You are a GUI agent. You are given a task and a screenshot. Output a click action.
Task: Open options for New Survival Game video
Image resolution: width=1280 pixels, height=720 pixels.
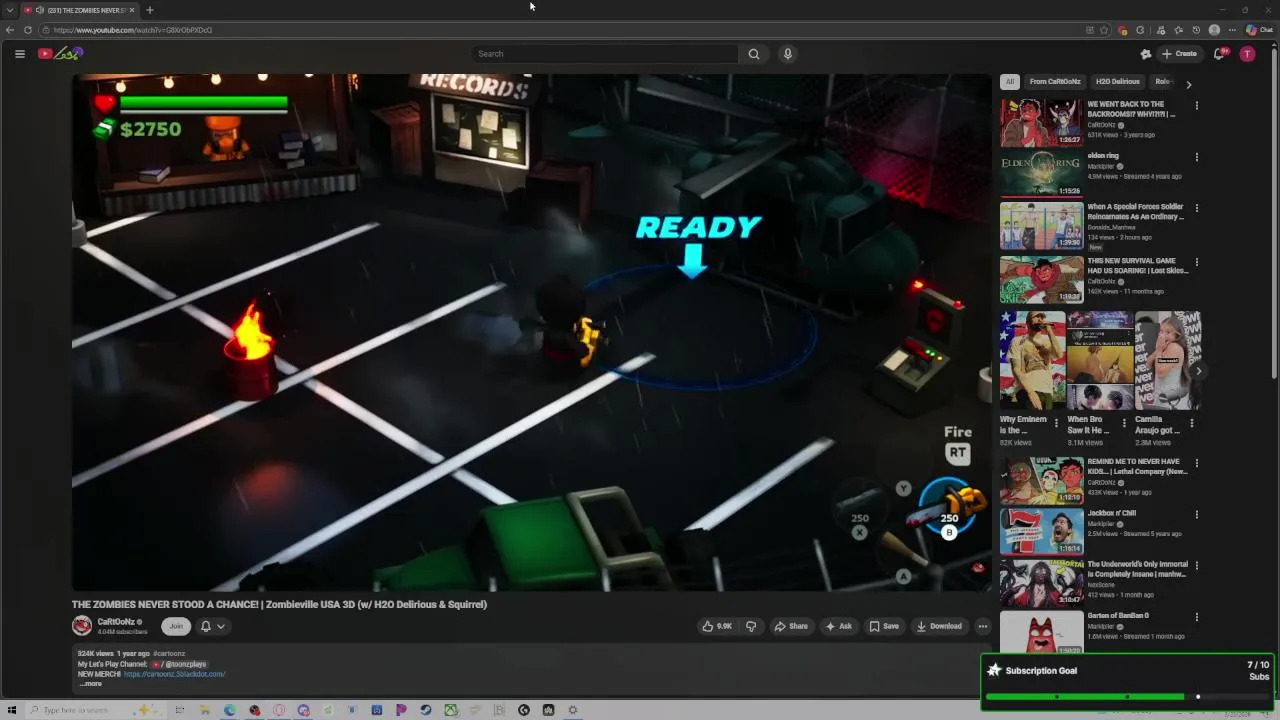pos(1197,262)
